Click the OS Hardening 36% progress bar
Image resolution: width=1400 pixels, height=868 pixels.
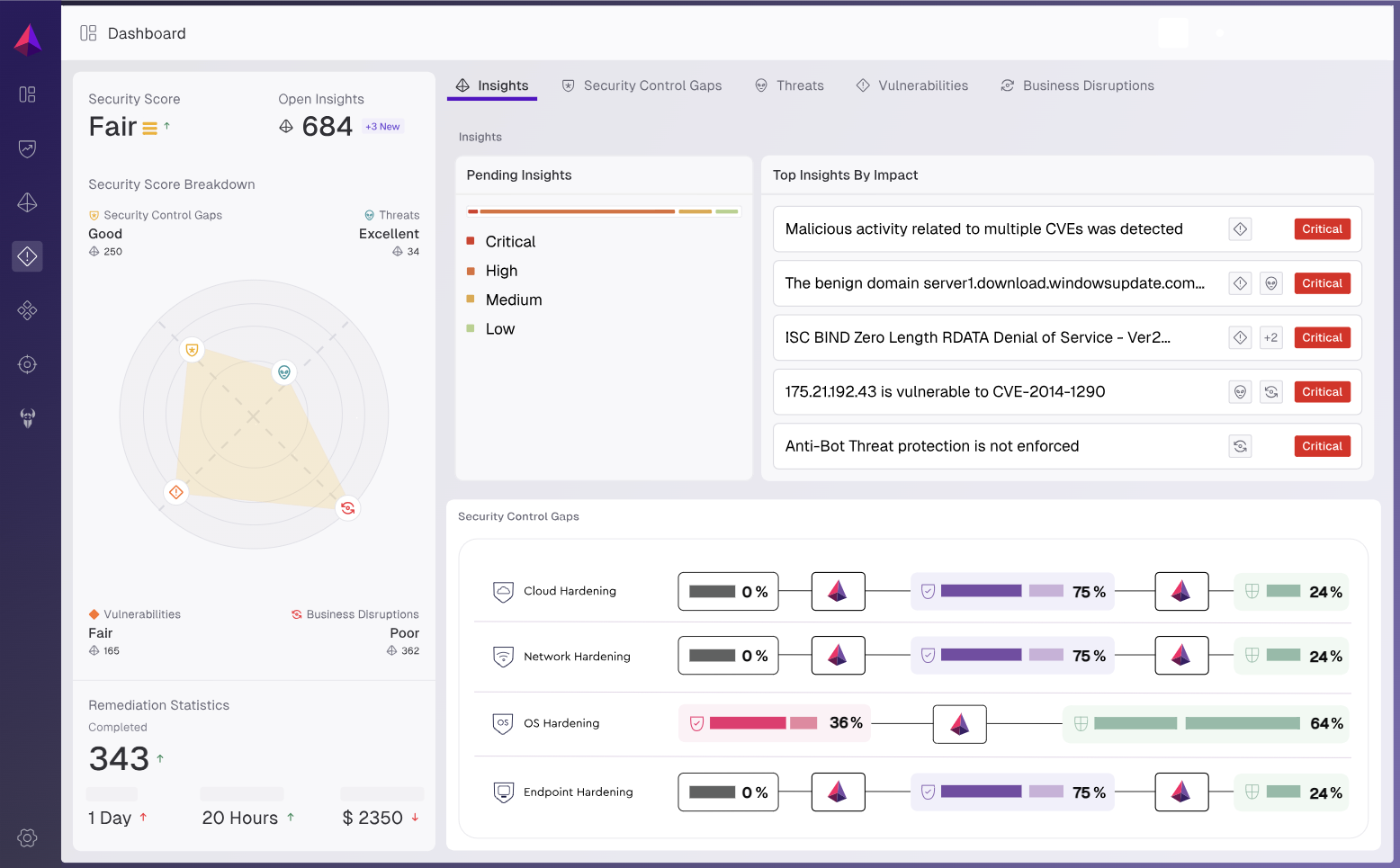click(775, 723)
